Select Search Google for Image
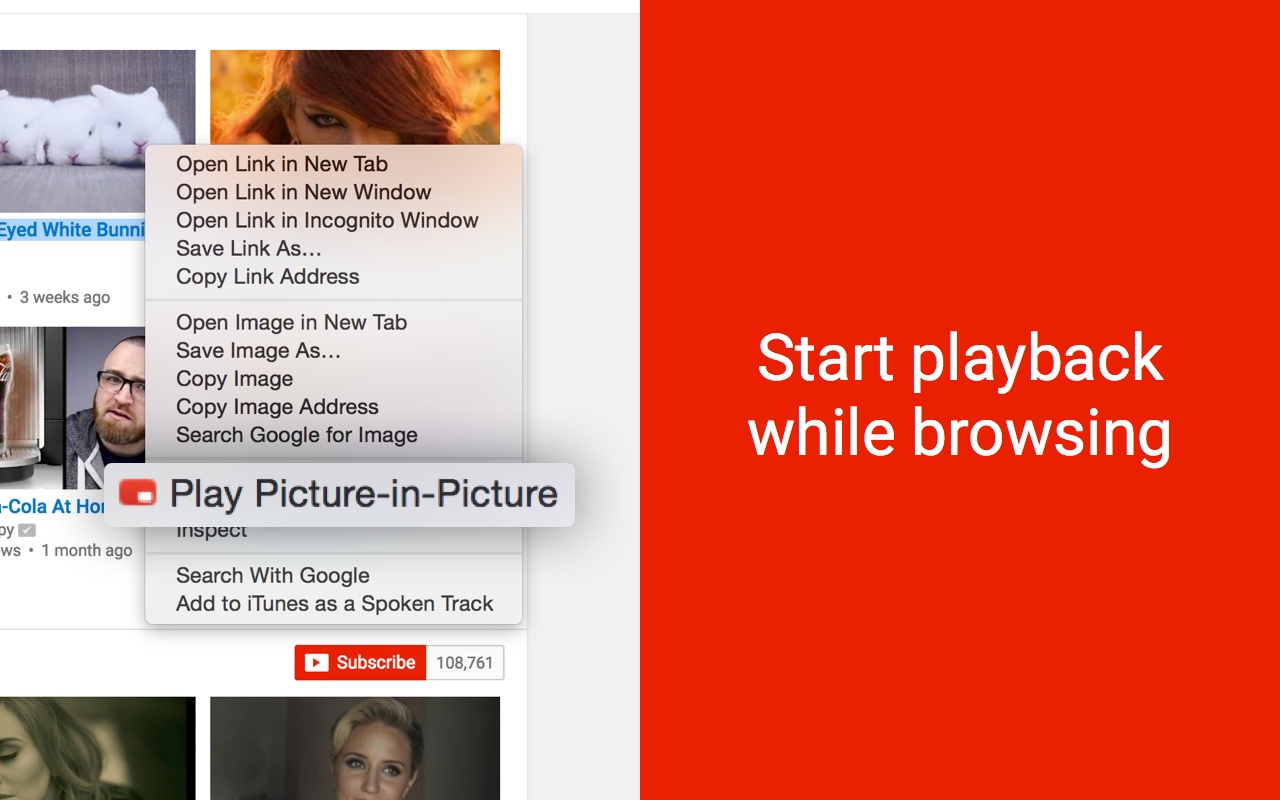 pos(296,434)
